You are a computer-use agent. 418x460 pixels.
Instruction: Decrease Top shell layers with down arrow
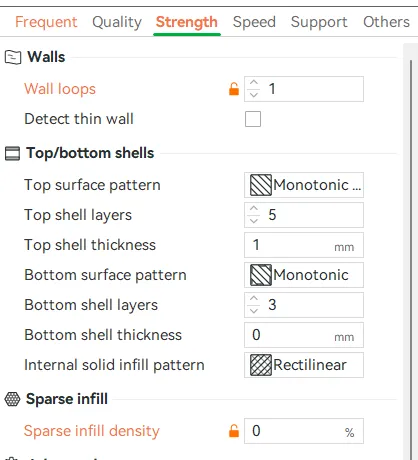point(254,221)
